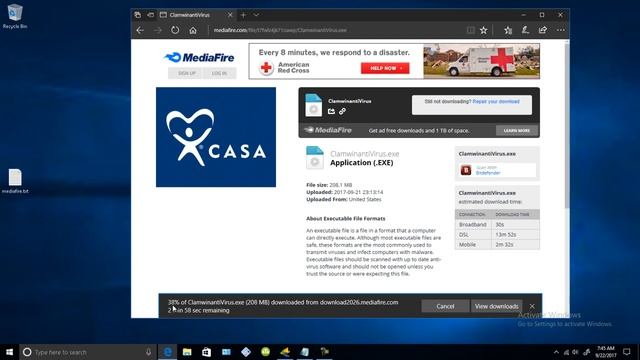Open the Recycle Bin desktop icon
The image size is (640, 360).
15,16
